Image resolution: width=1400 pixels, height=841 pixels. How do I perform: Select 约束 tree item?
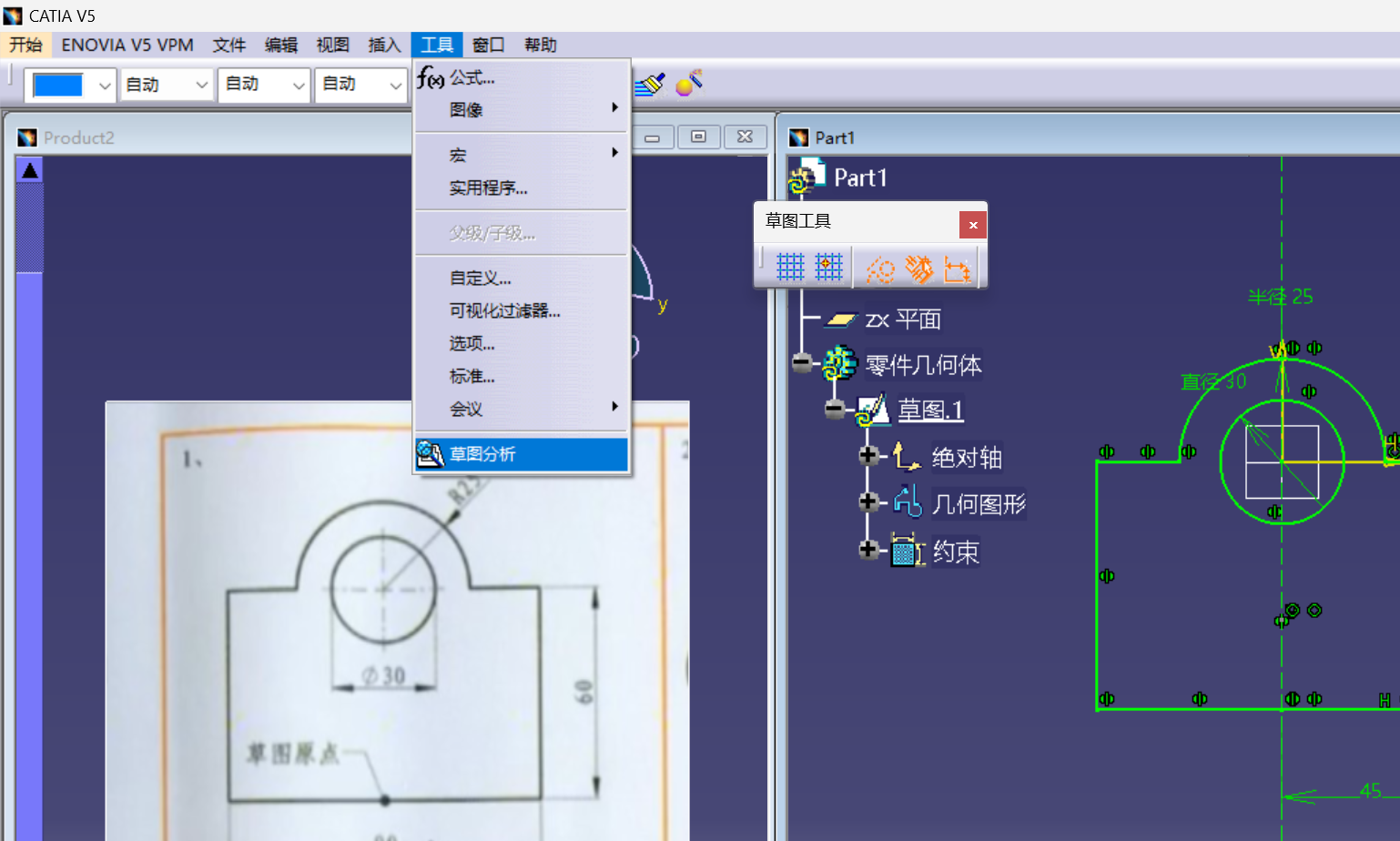pos(956,552)
